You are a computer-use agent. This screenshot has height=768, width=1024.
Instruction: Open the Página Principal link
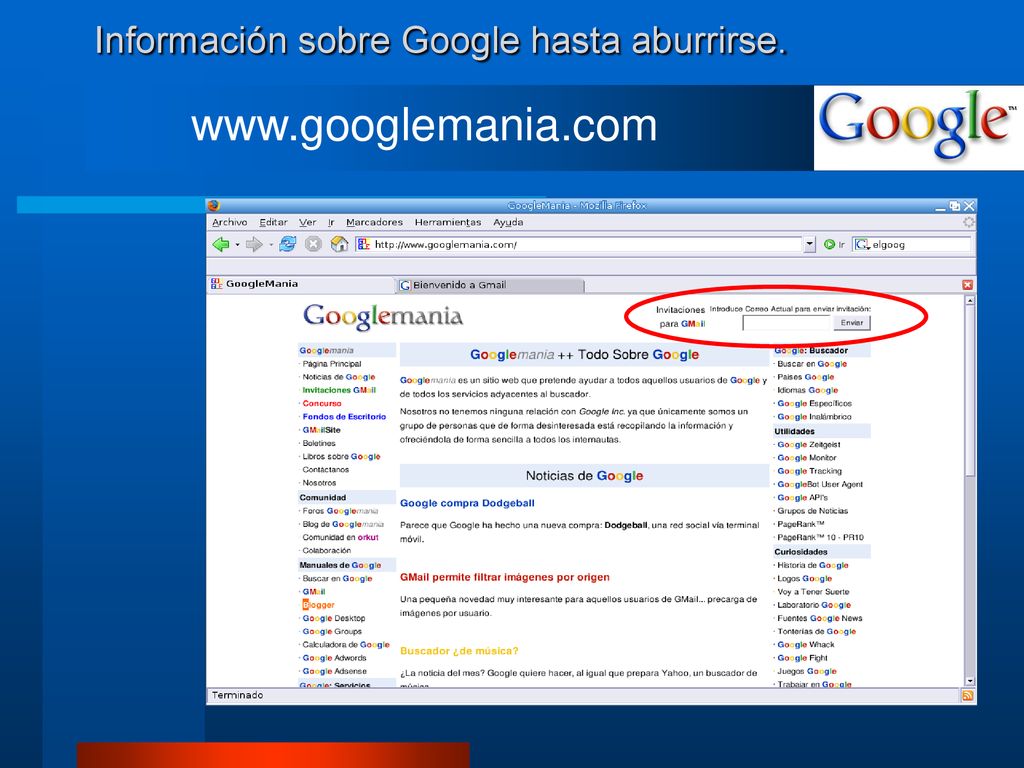[x=332, y=364]
